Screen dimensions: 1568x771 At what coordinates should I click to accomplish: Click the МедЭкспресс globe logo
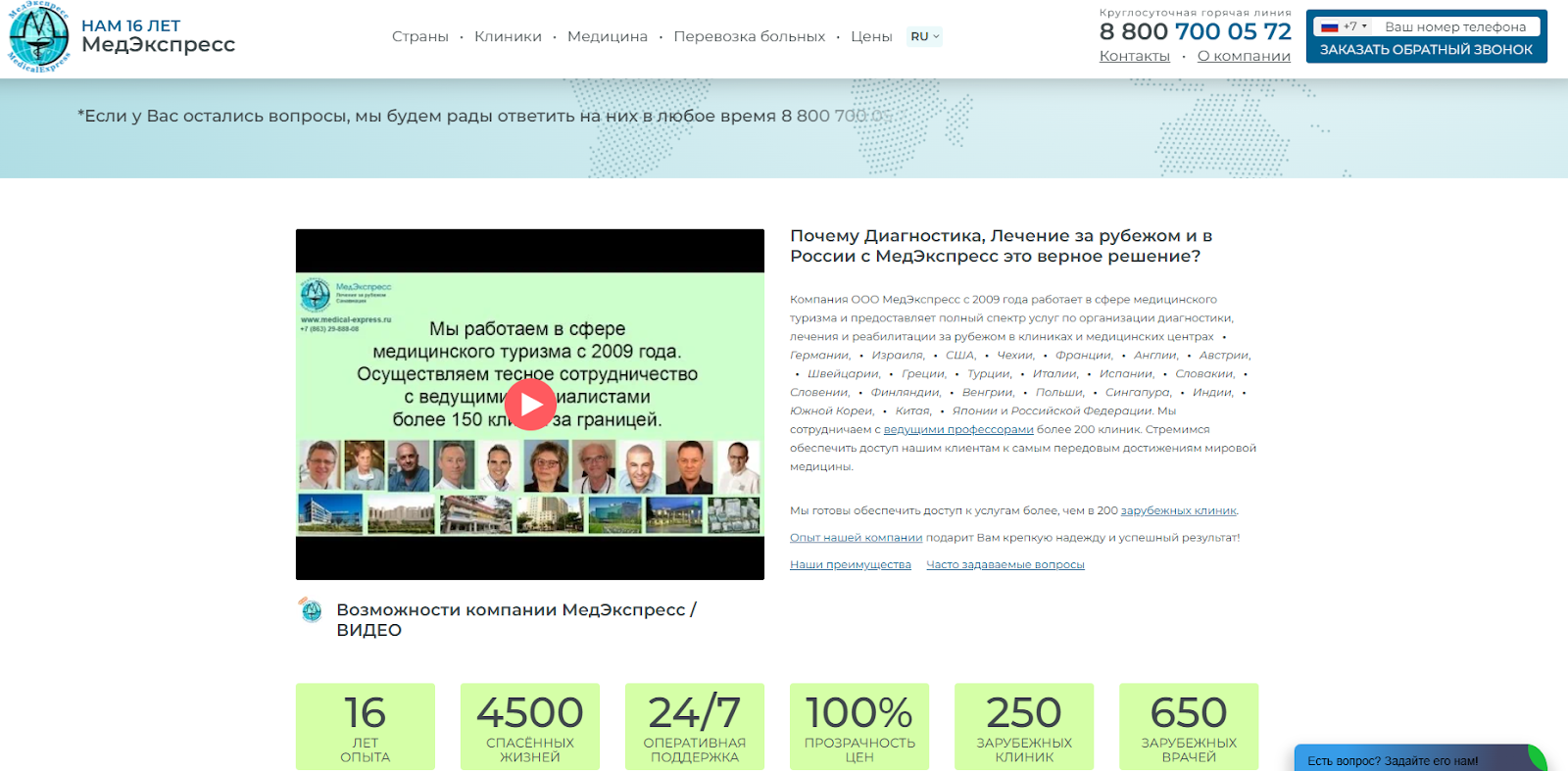tap(39, 37)
